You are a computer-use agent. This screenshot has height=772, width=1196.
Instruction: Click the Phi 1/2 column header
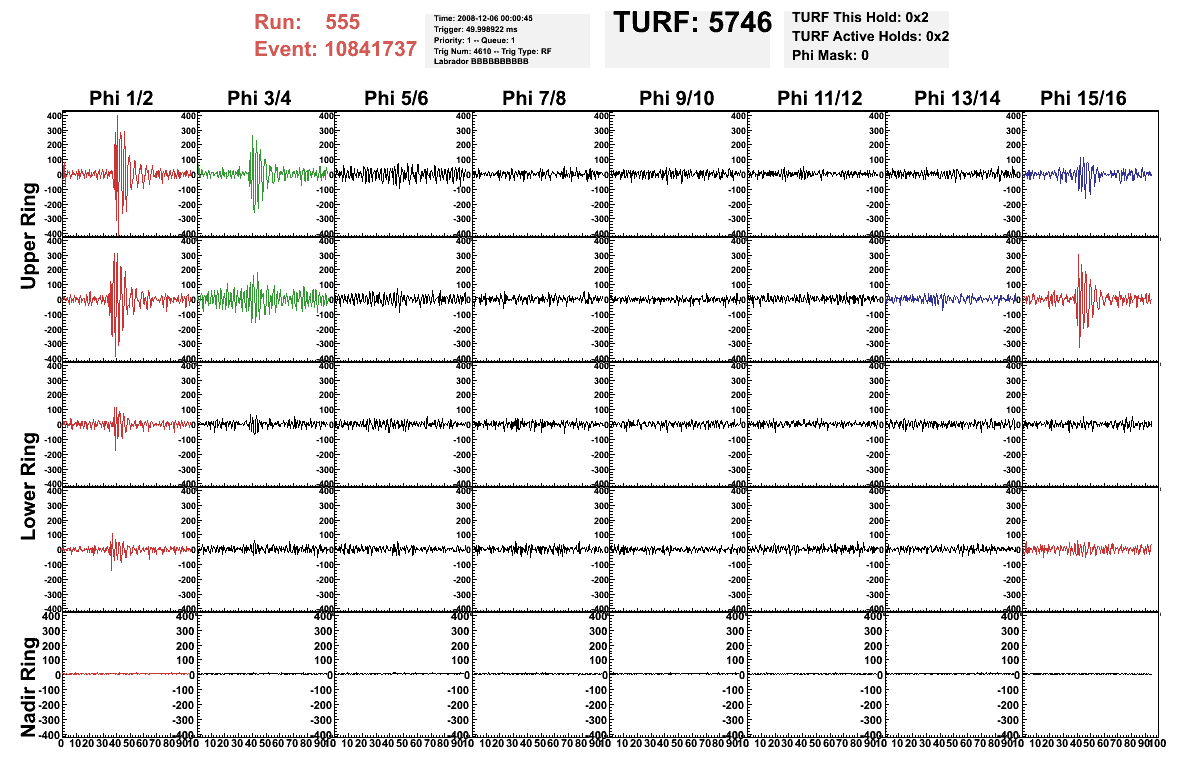(121, 98)
